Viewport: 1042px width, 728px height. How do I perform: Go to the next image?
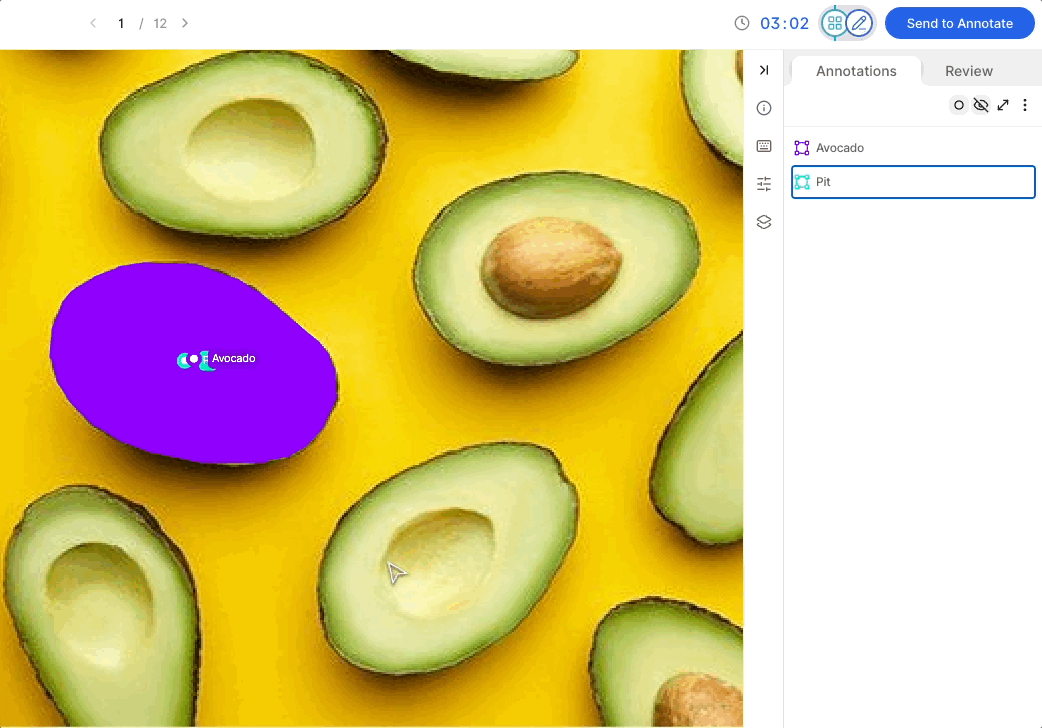click(185, 23)
